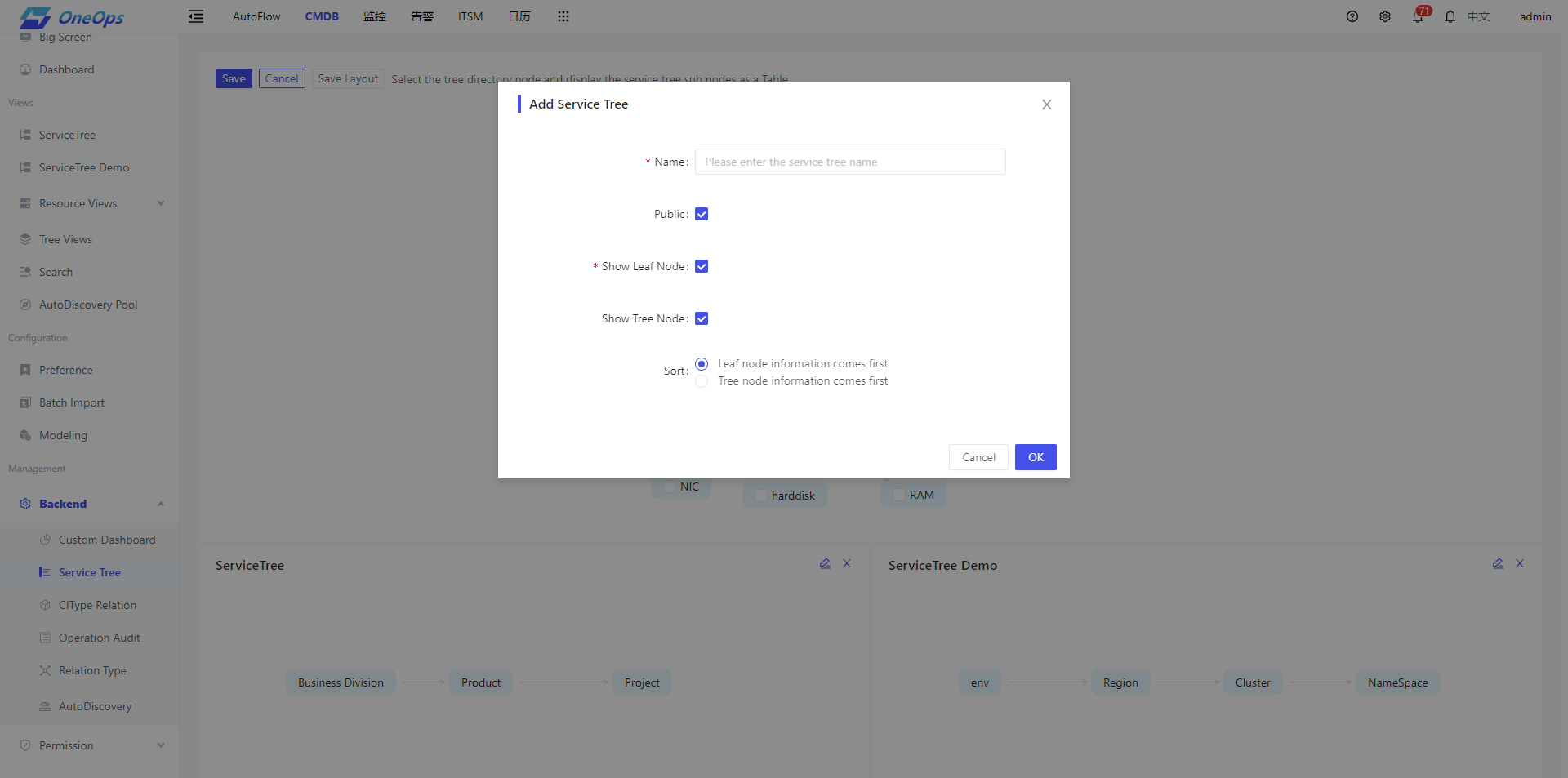The width and height of the screenshot is (1568, 778).
Task: Click the Cluster node
Action: [1253, 682]
